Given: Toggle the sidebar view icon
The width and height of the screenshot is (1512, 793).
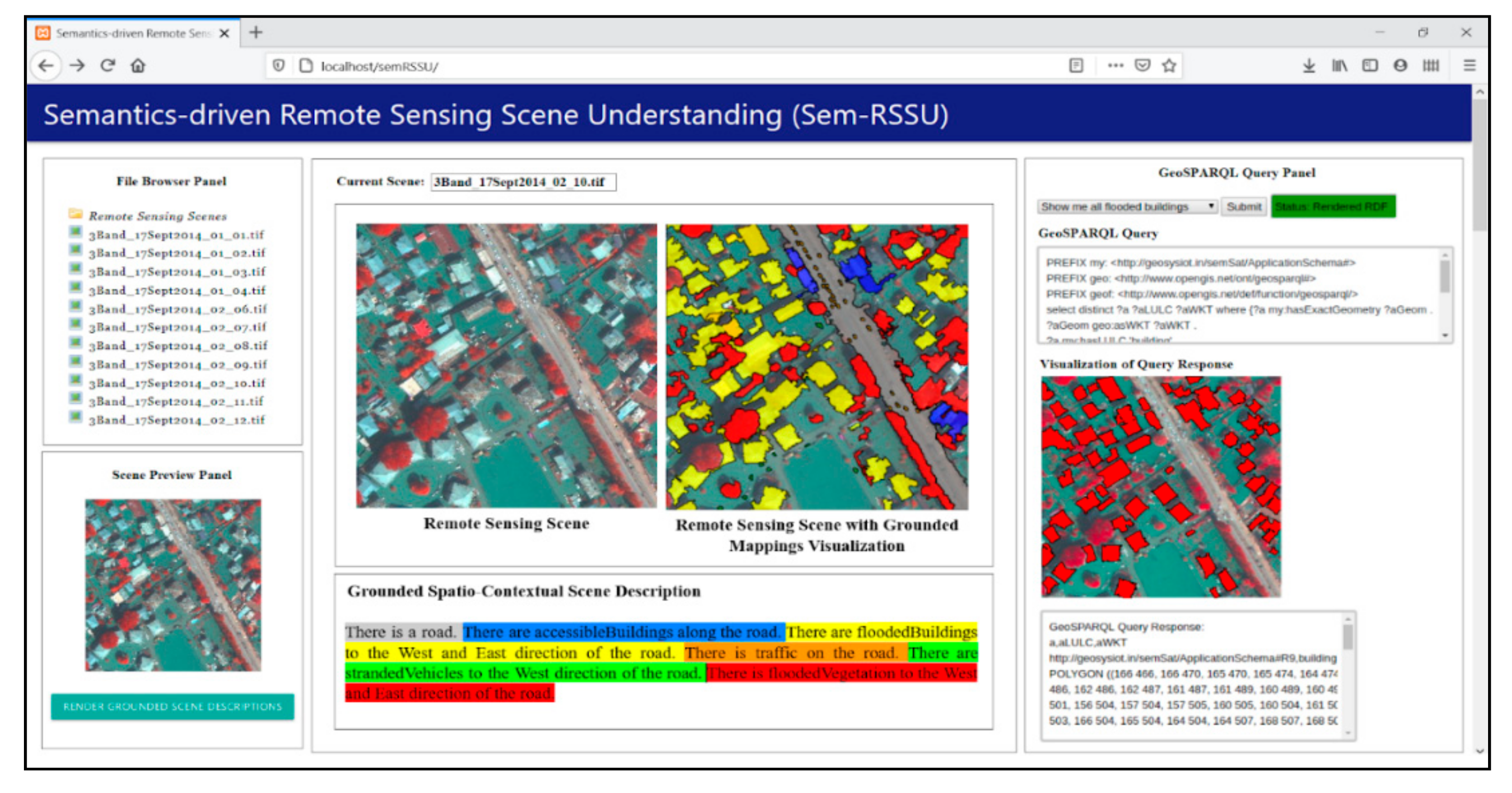Looking at the screenshot, I should [x=1369, y=65].
